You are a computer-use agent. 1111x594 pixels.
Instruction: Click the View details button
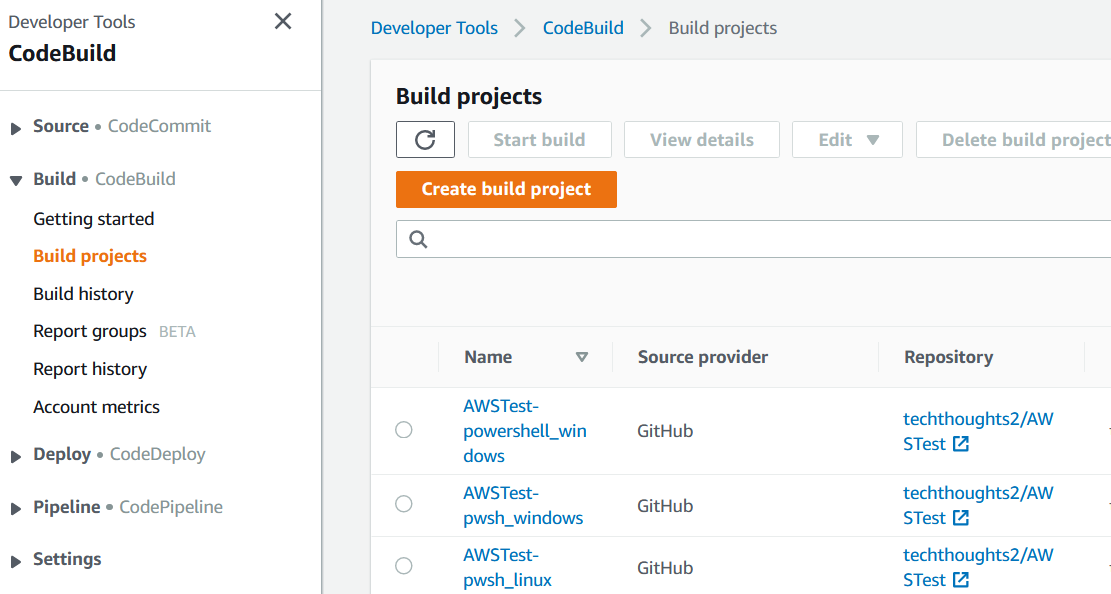[702, 140]
